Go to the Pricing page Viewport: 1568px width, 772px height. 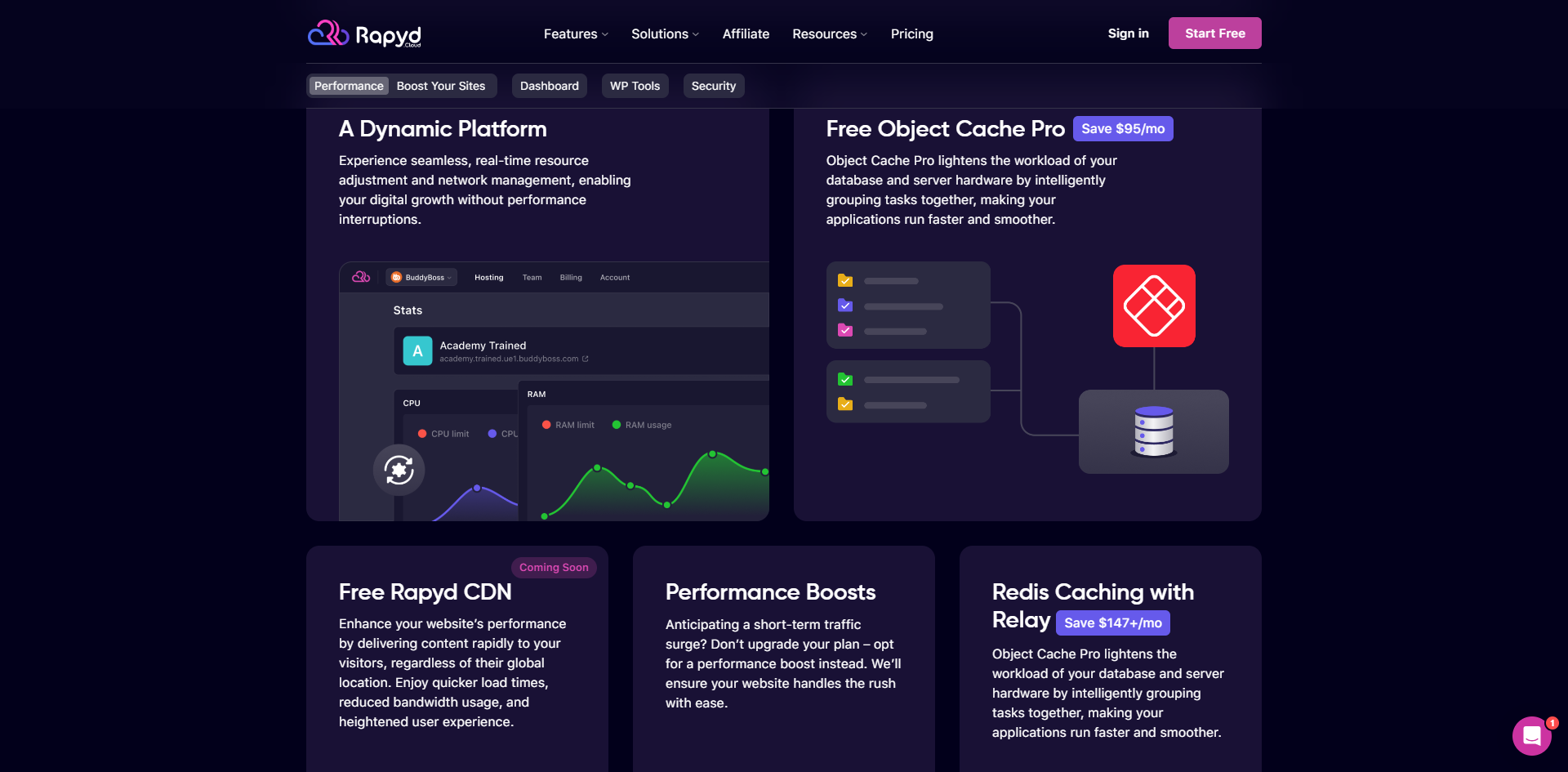[912, 33]
